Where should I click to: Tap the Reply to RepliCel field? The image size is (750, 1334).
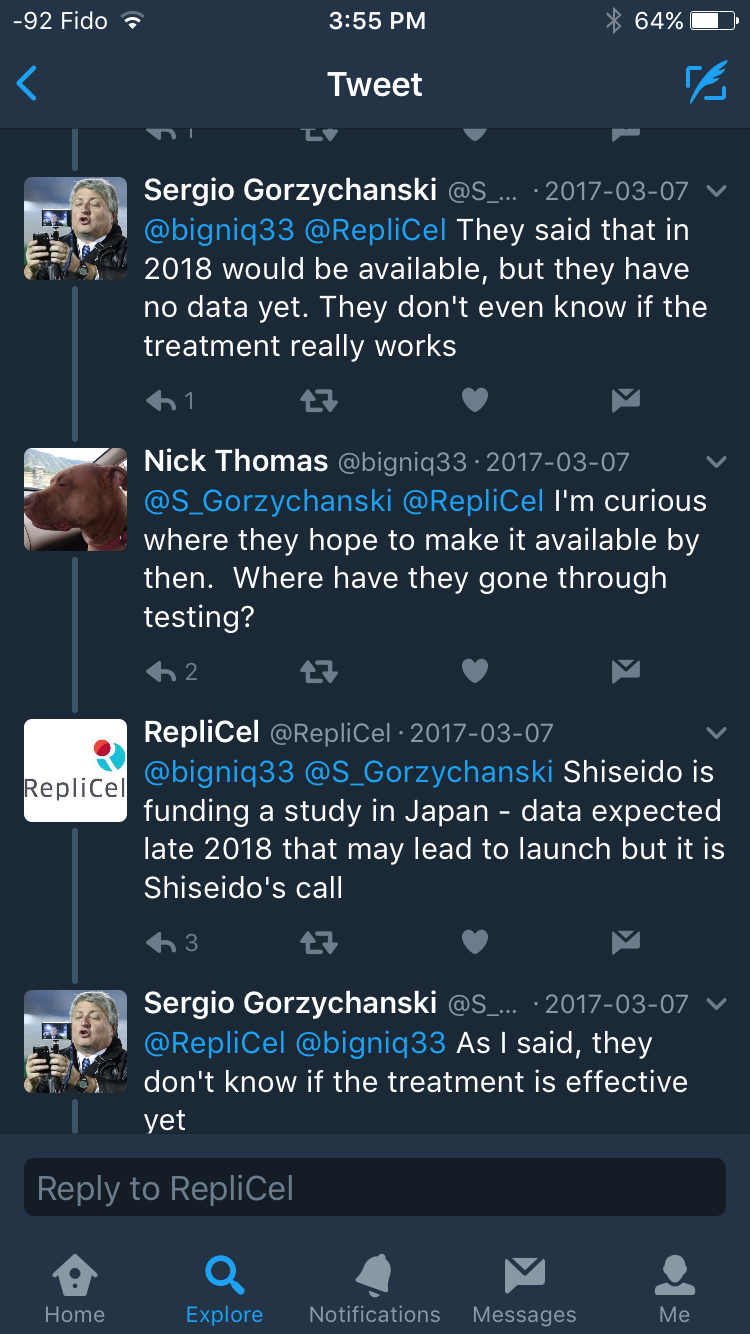click(x=375, y=1188)
